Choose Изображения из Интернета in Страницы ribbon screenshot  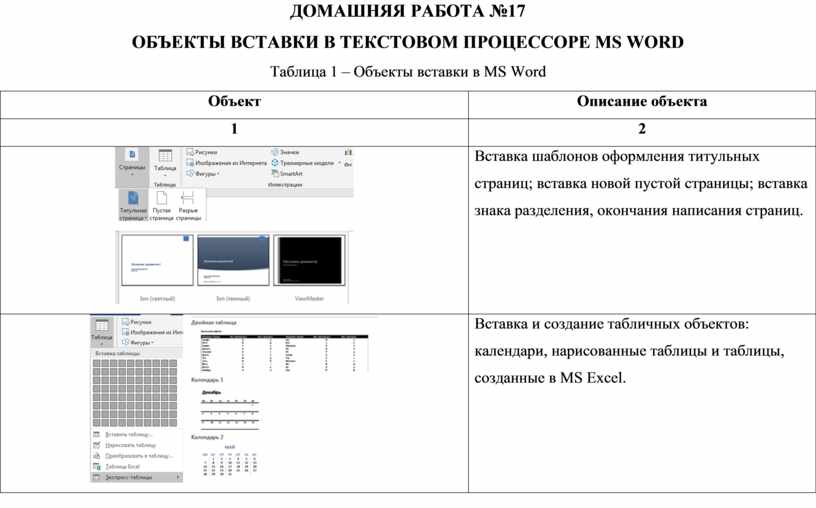pyautogui.click(x=226, y=163)
